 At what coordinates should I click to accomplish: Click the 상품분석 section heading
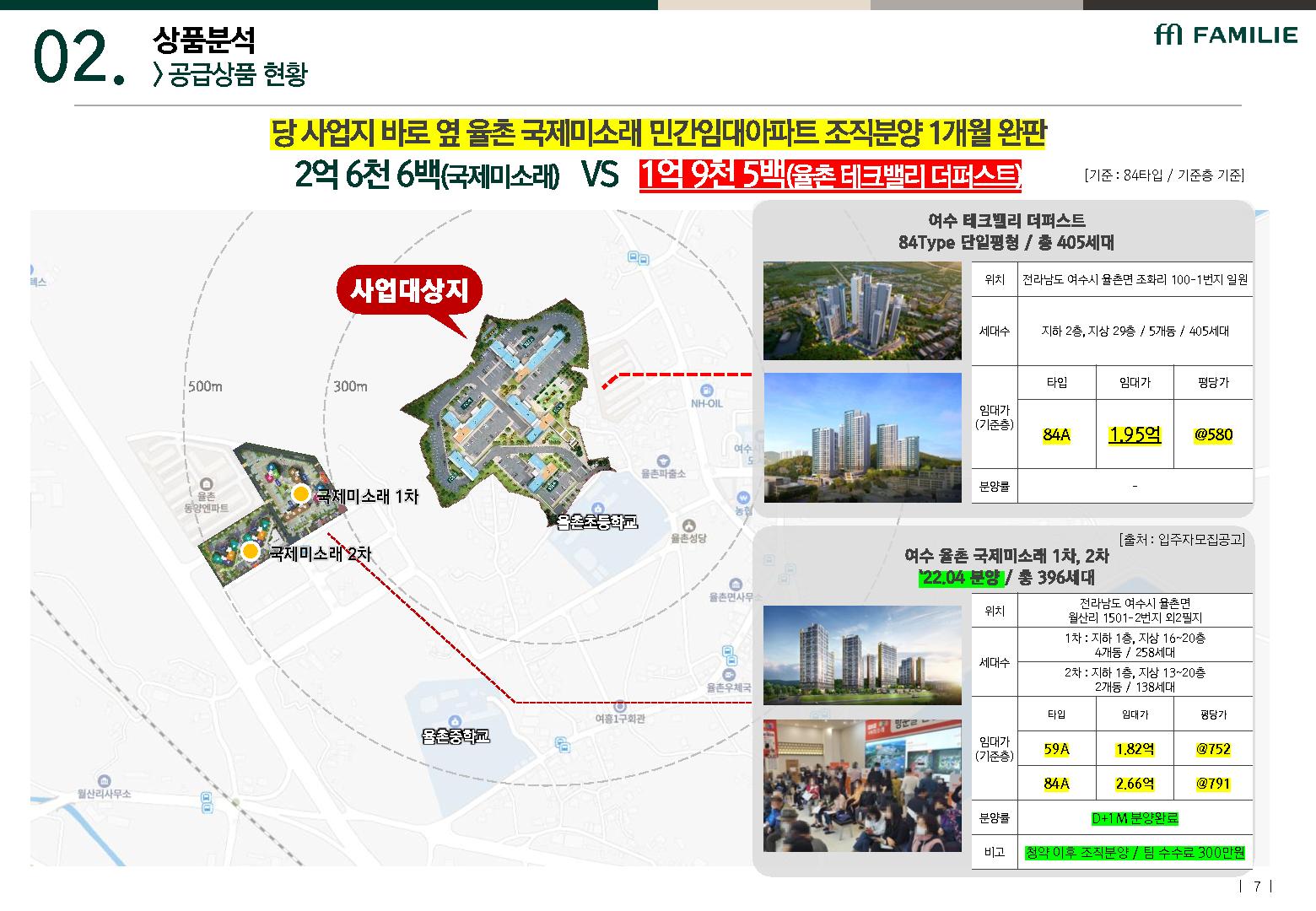pyautogui.click(x=203, y=40)
